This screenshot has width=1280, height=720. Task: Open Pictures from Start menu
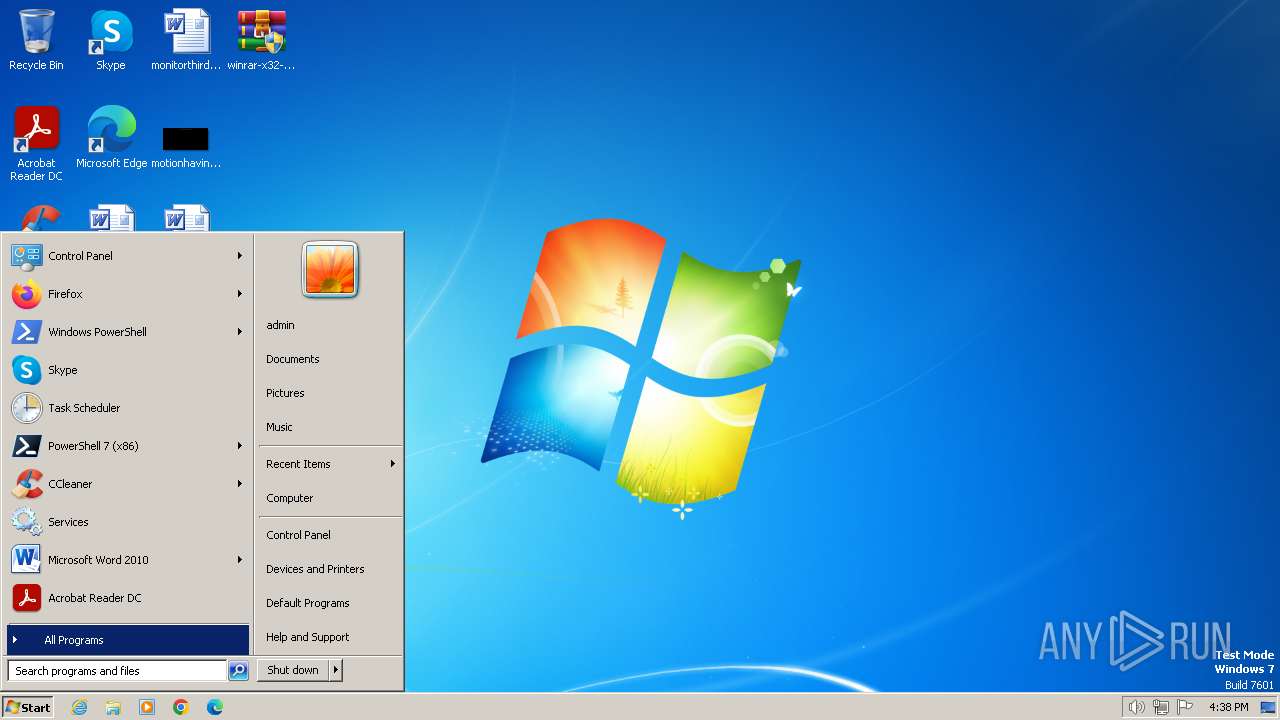(x=330, y=393)
